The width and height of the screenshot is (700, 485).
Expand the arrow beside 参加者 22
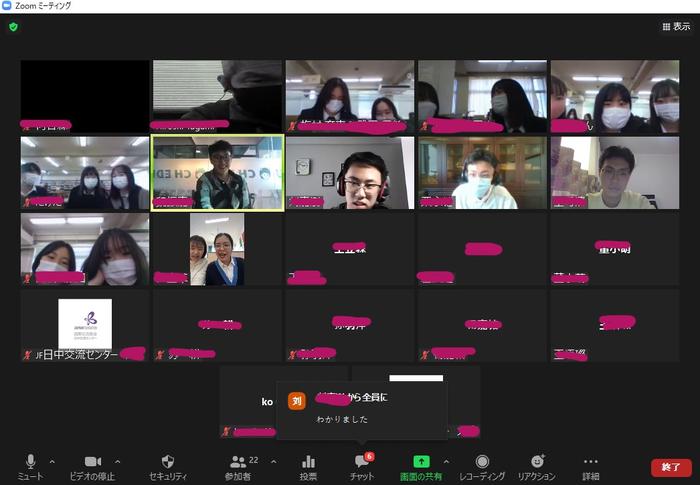coord(274,461)
